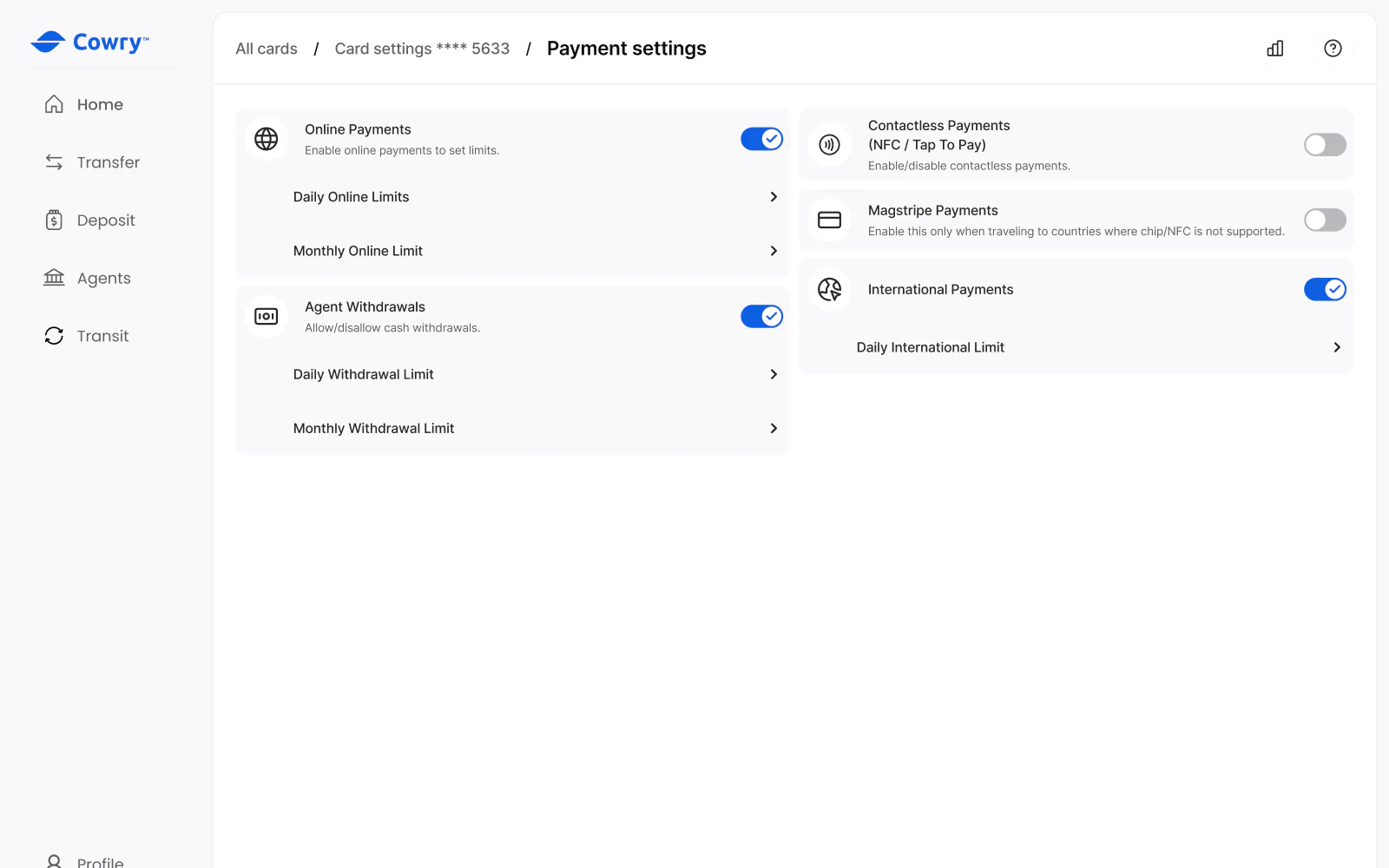Open Transit in sidebar
The height and width of the screenshot is (868, 1389).
[102, 336]
